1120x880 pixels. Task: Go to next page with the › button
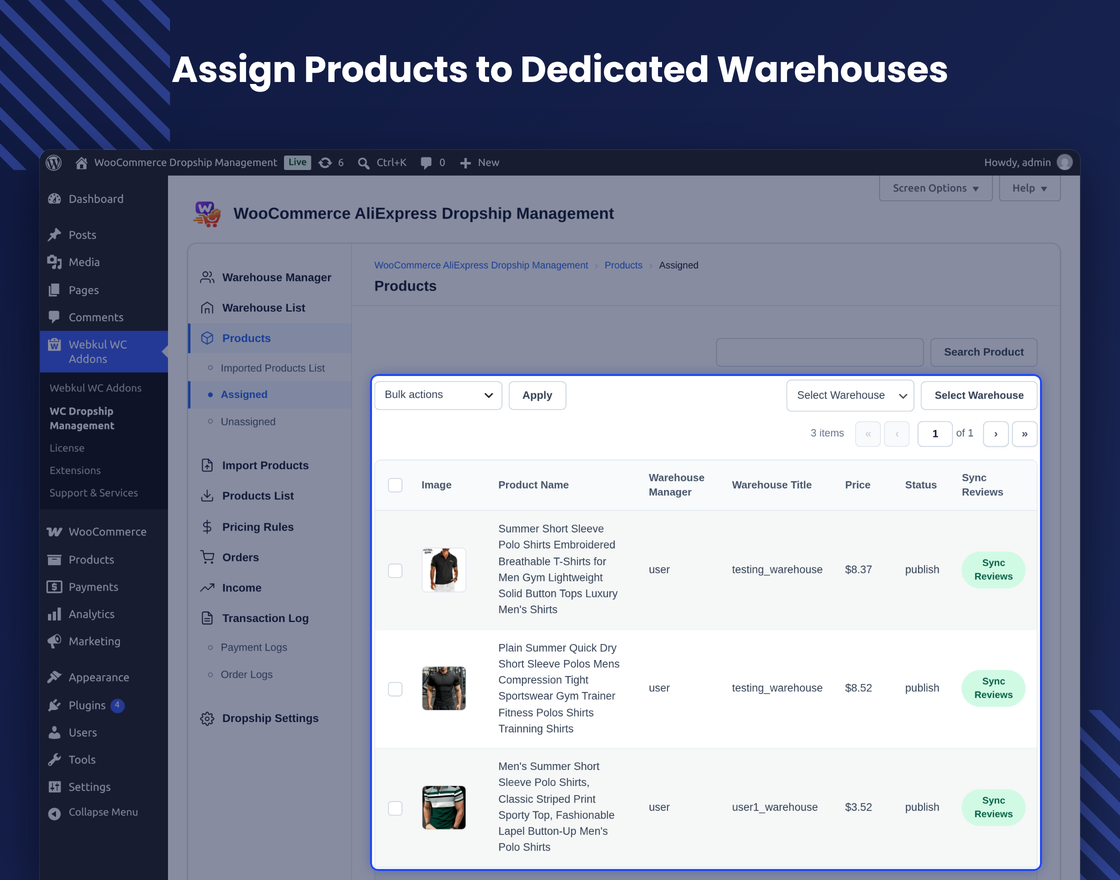tap(996, 434)
